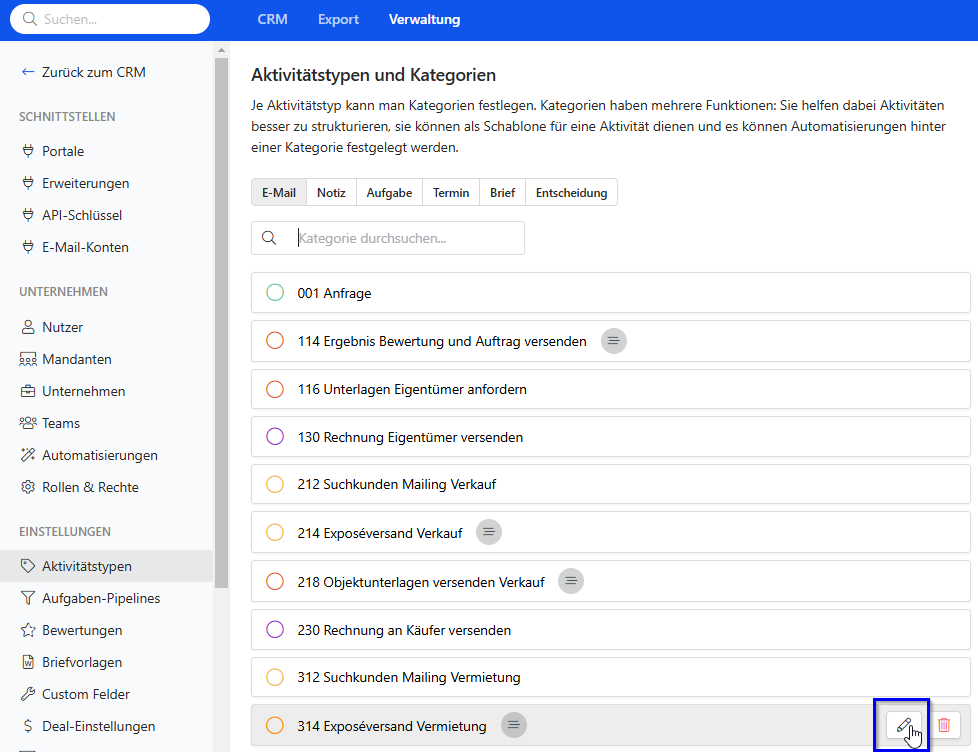
Task: Click the tag icon for Aktivitätstypen
Action: (x=27, y=566)
